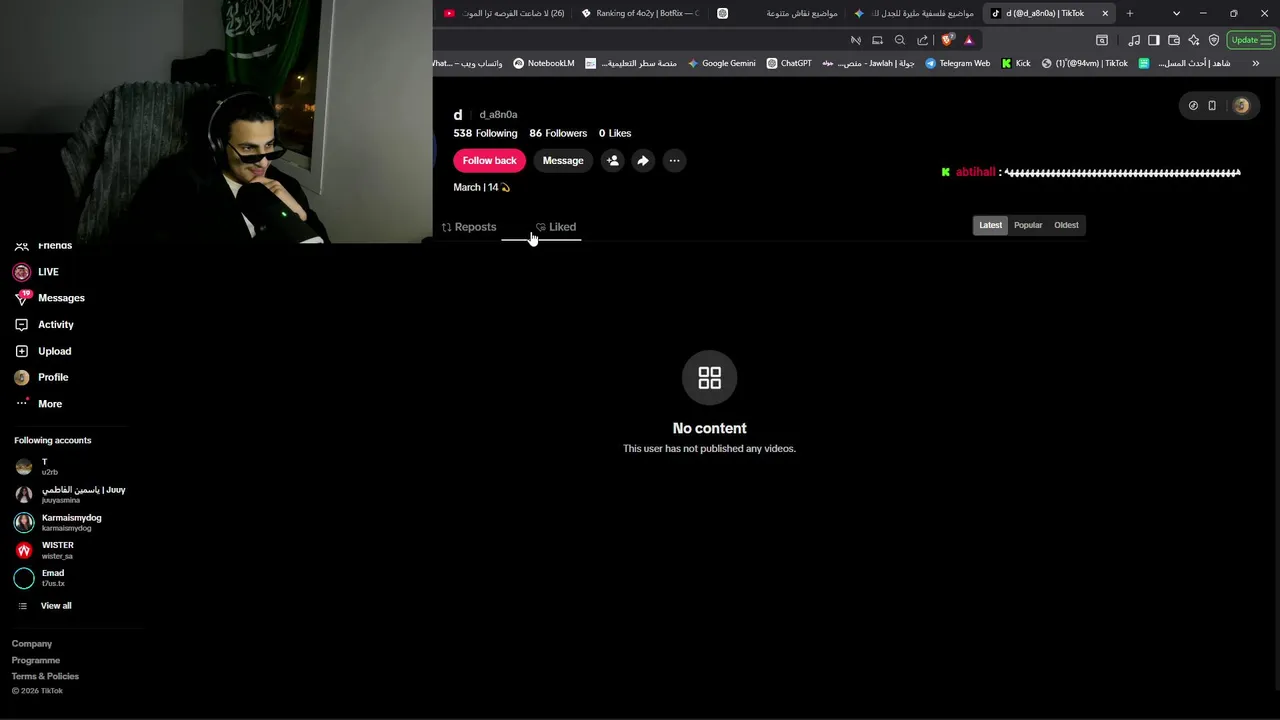This screenshot has height=720, width=1280.
Task: Open the Brave Wallet icon
Action: click(x=1174, y=40)
